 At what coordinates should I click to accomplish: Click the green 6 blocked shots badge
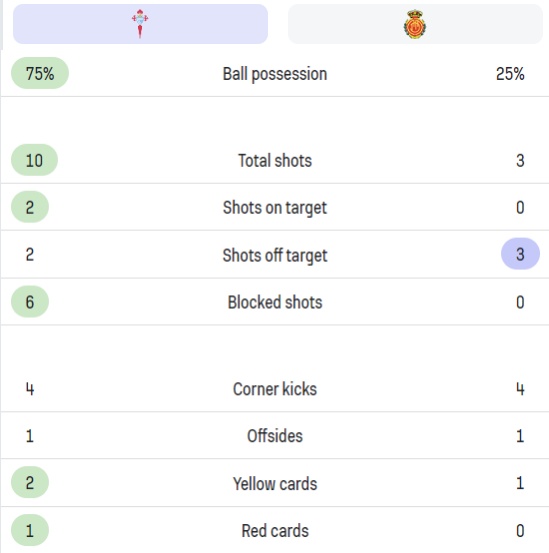click(30, 302)
